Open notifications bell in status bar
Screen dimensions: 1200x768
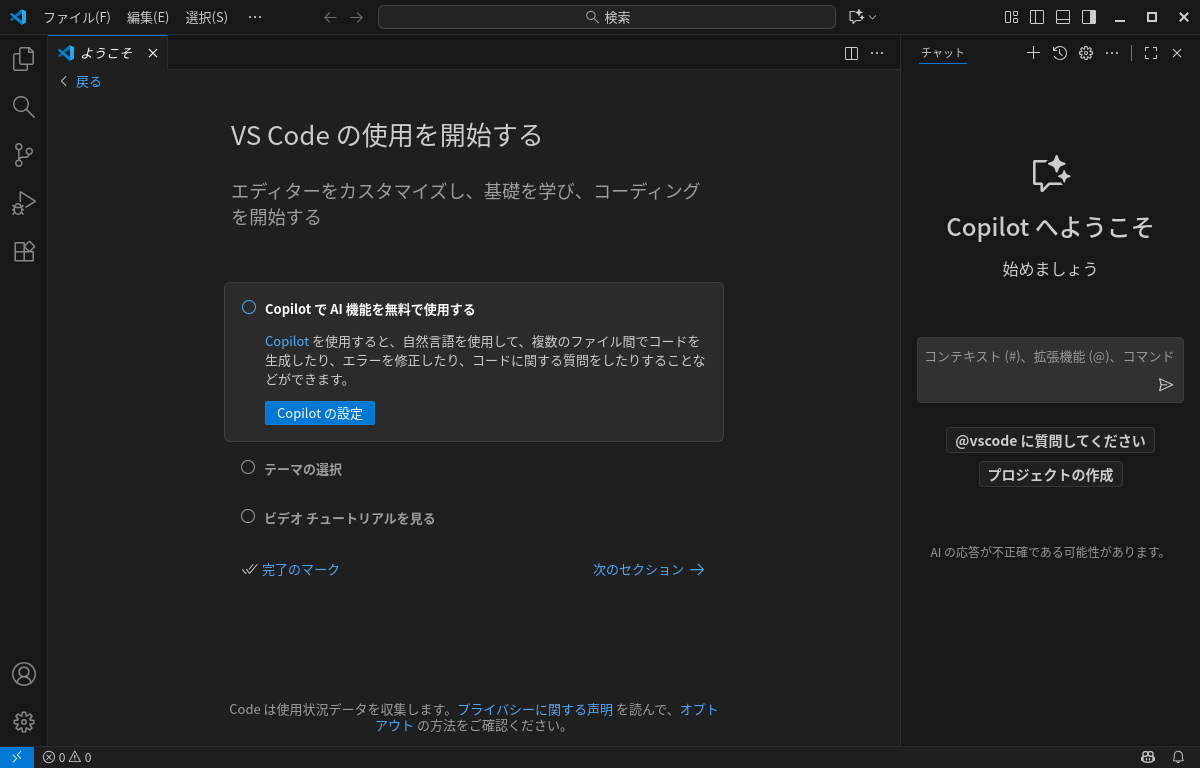click(x=1178, y=757)
